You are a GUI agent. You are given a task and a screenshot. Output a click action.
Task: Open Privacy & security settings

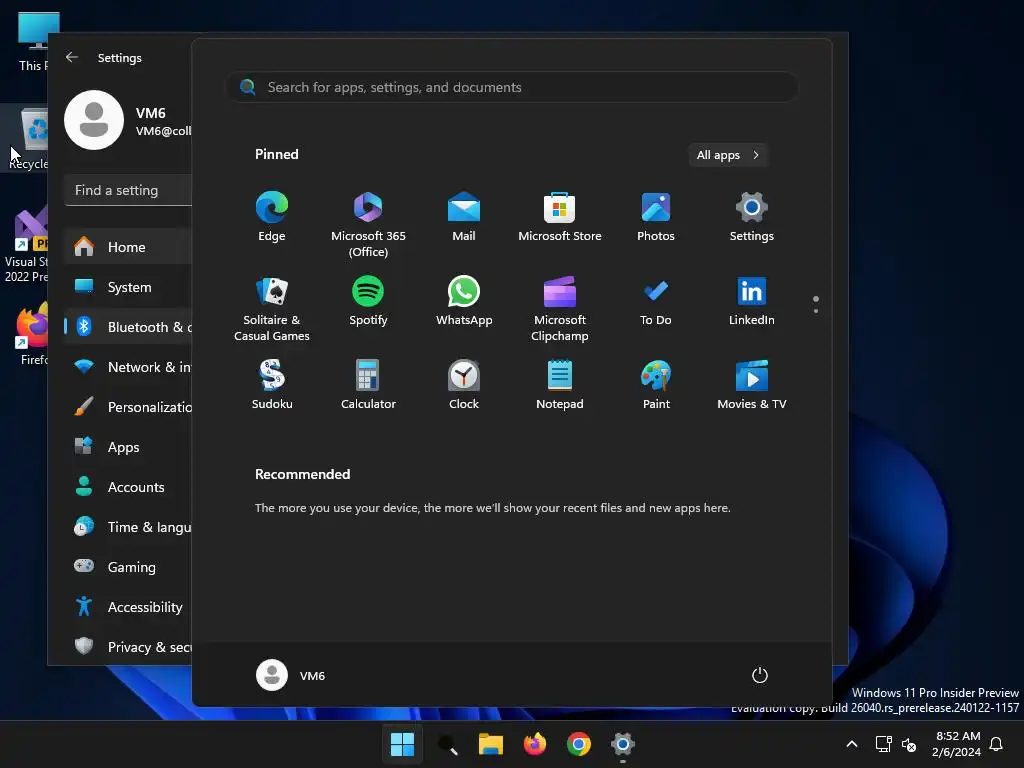tap(129, 647)
